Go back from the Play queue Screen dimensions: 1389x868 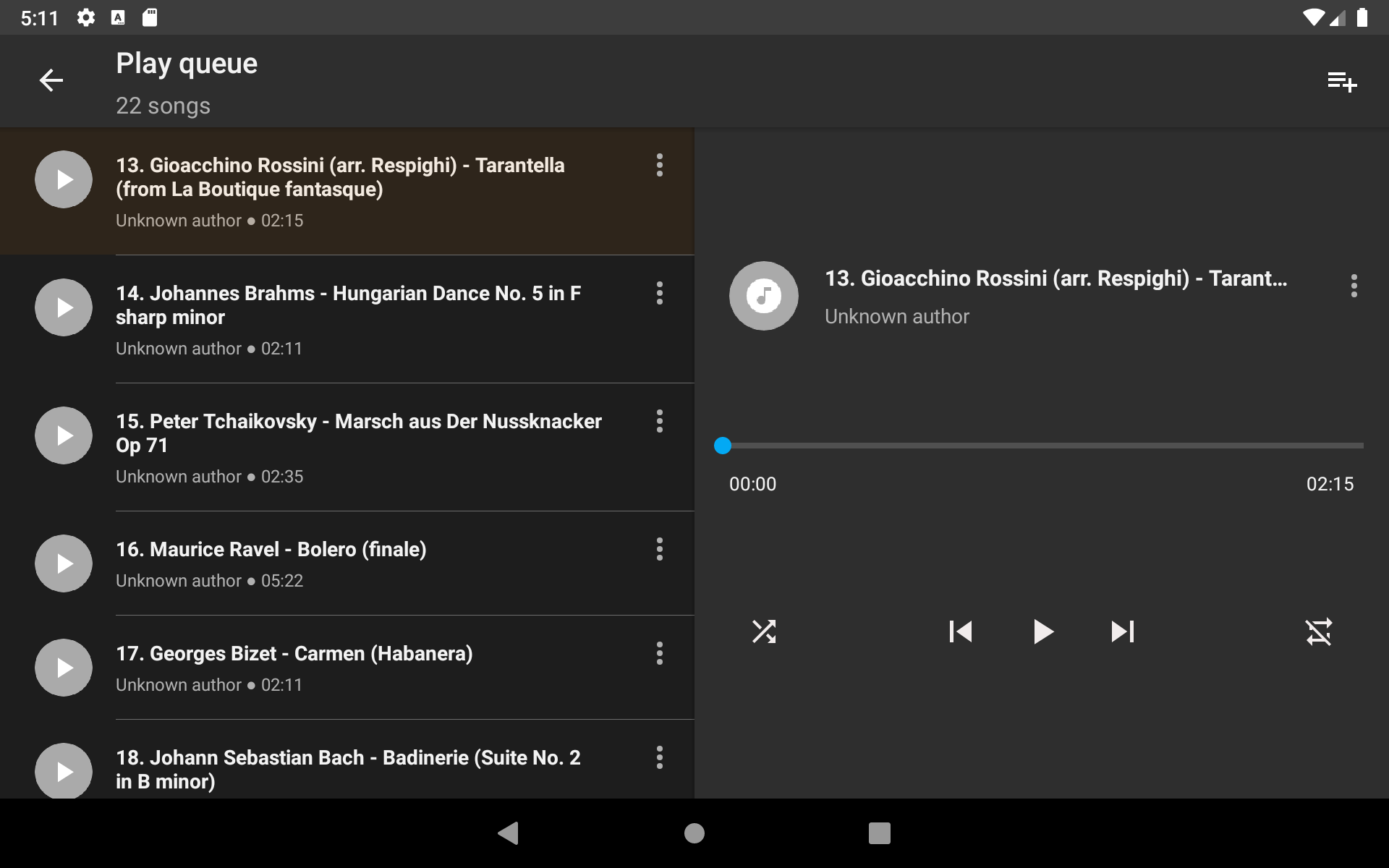[x=51, y=80]
